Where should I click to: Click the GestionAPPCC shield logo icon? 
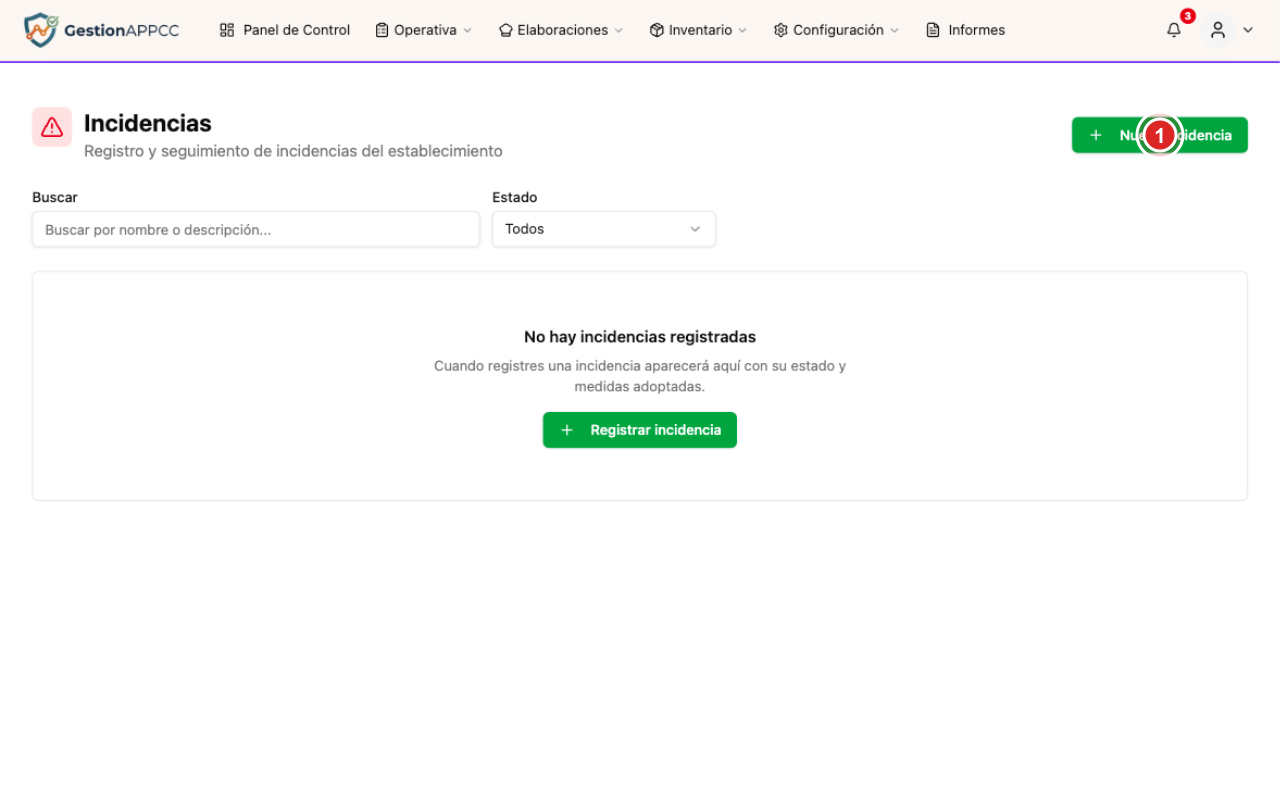pyautogui.click(x=41, y=30)
